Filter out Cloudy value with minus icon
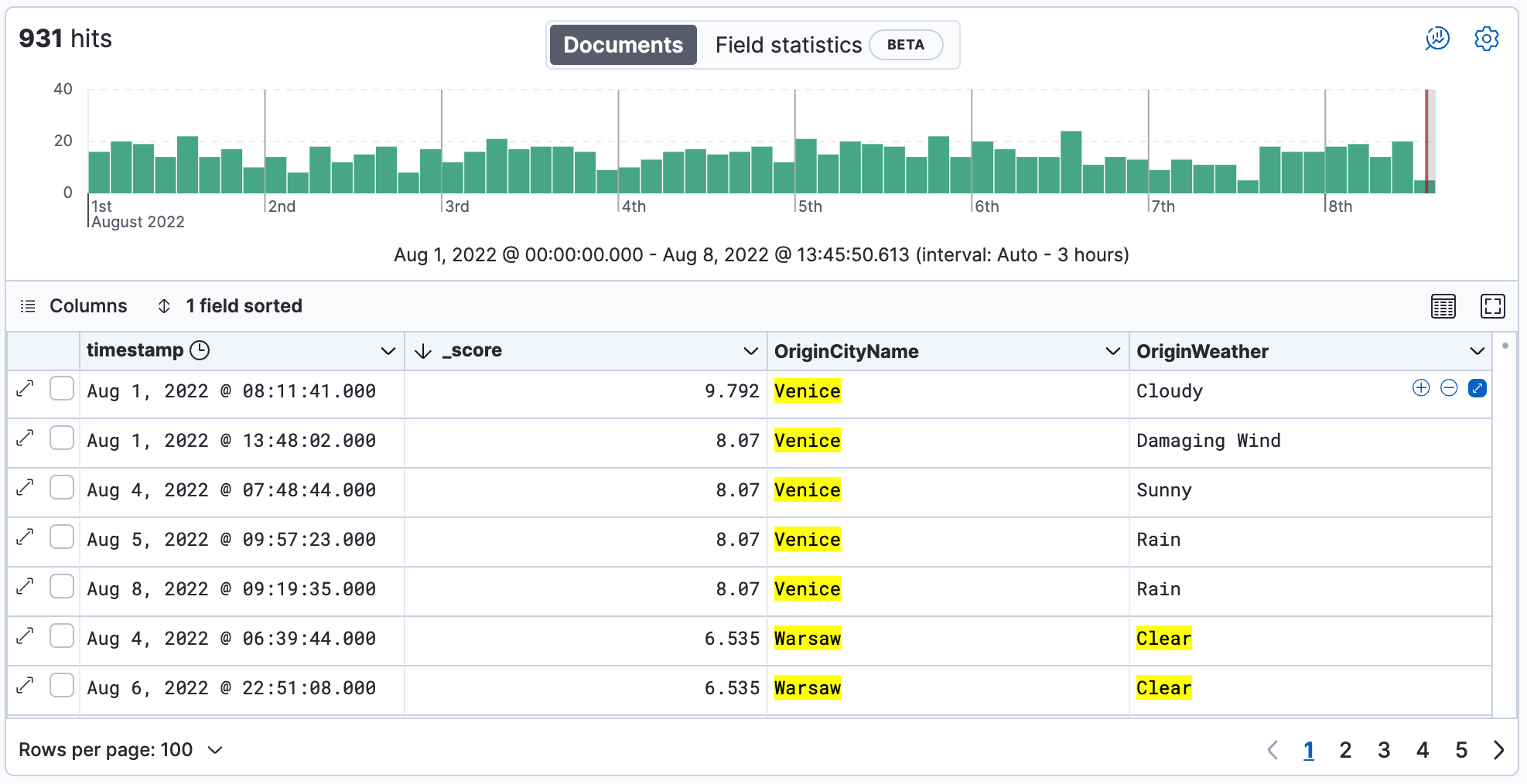Viewport: 1527px width, 784px height. pos(1449,388)
